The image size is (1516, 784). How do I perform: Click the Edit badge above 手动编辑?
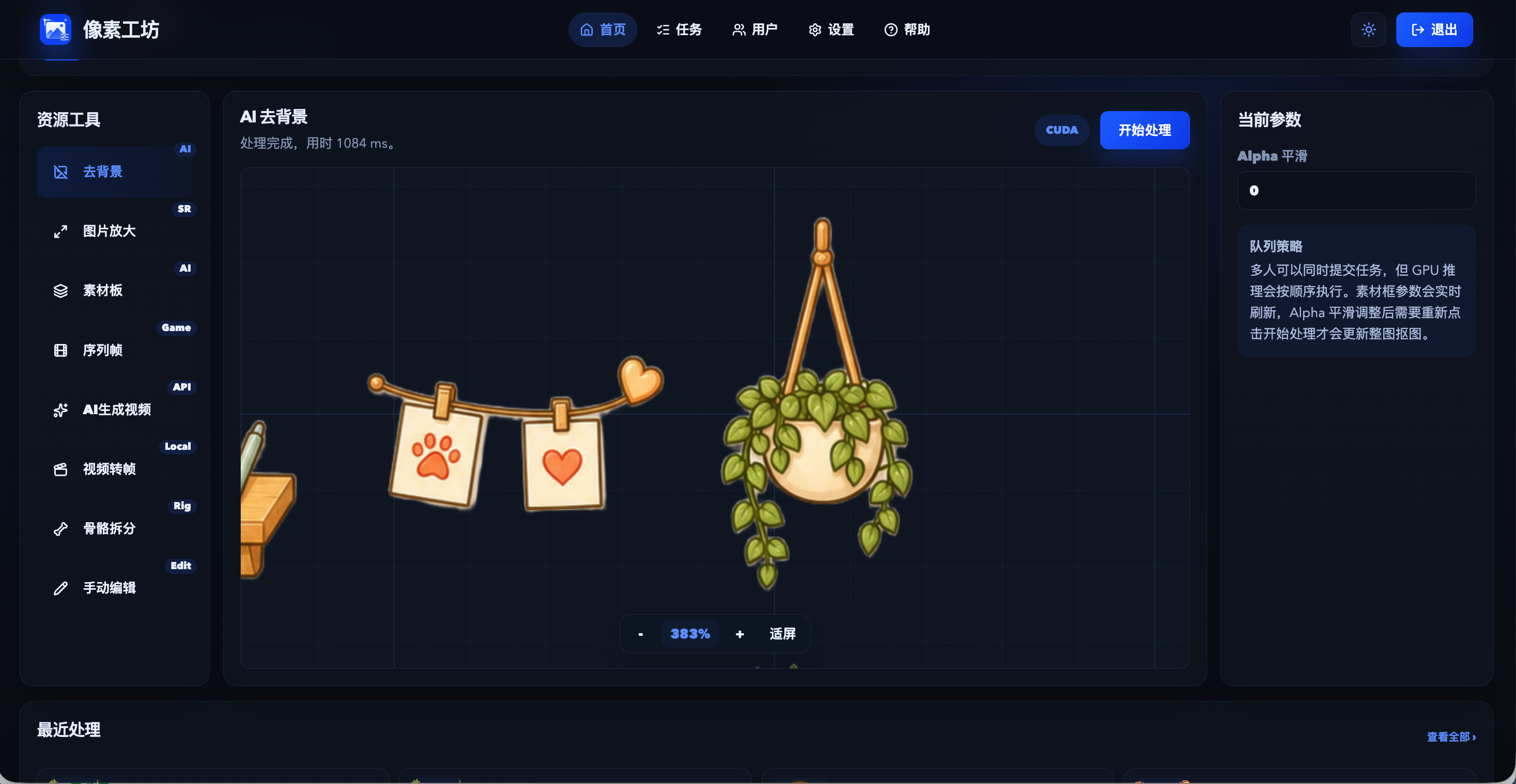point(181,565)
